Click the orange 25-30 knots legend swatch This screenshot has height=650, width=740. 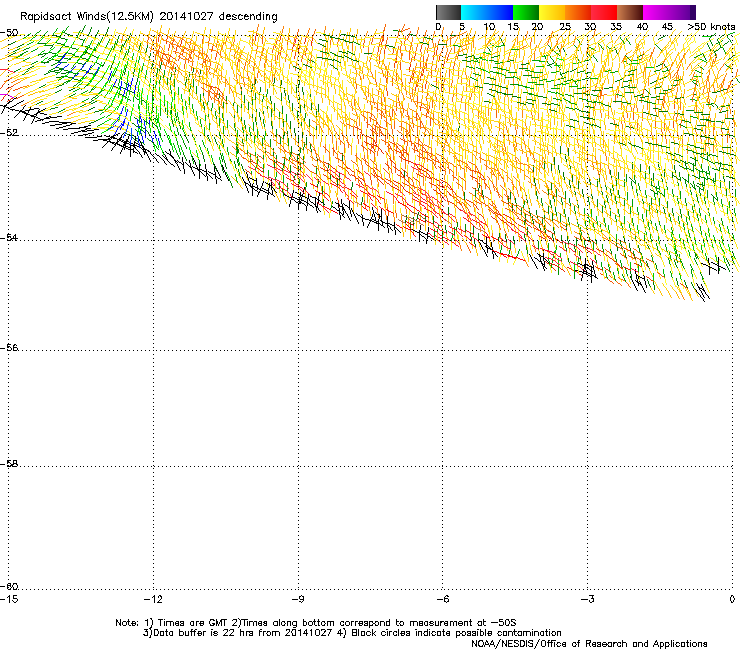pyautogui.click(x=578, y=12)
